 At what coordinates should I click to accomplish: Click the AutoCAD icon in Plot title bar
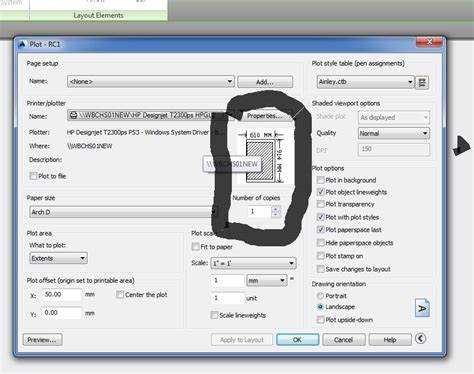point(22,44)
